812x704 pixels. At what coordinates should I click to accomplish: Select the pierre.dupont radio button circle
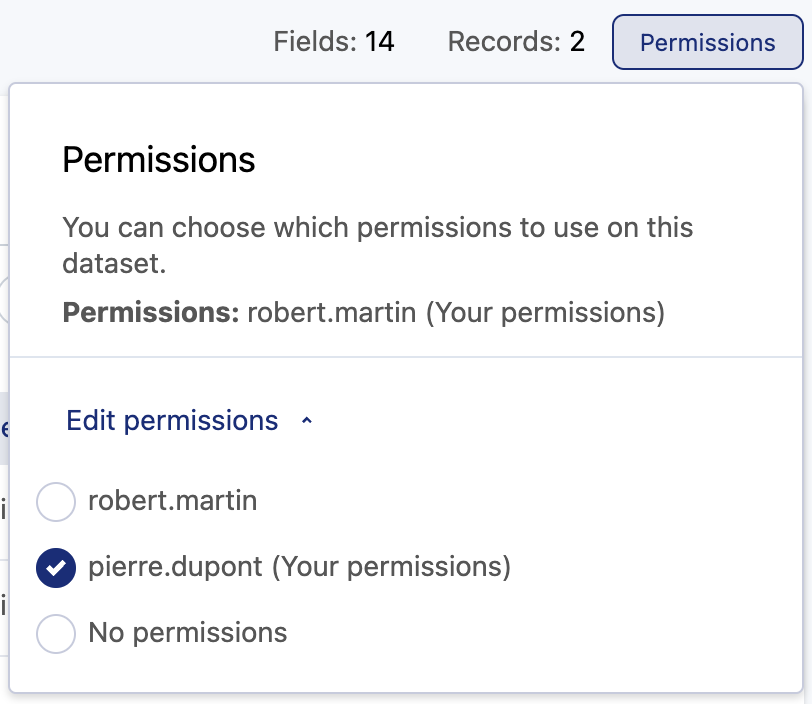click(56, 568)
